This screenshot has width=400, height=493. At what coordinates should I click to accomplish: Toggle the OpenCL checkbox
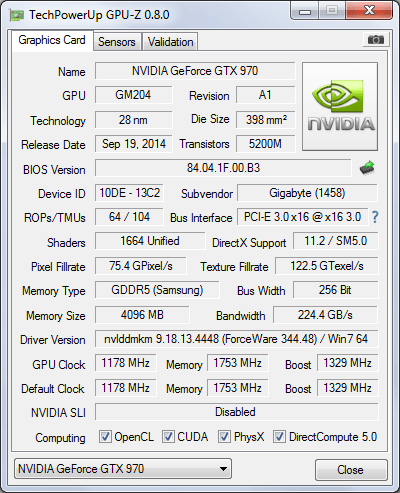pyautogui.click(x=105, y=436)
